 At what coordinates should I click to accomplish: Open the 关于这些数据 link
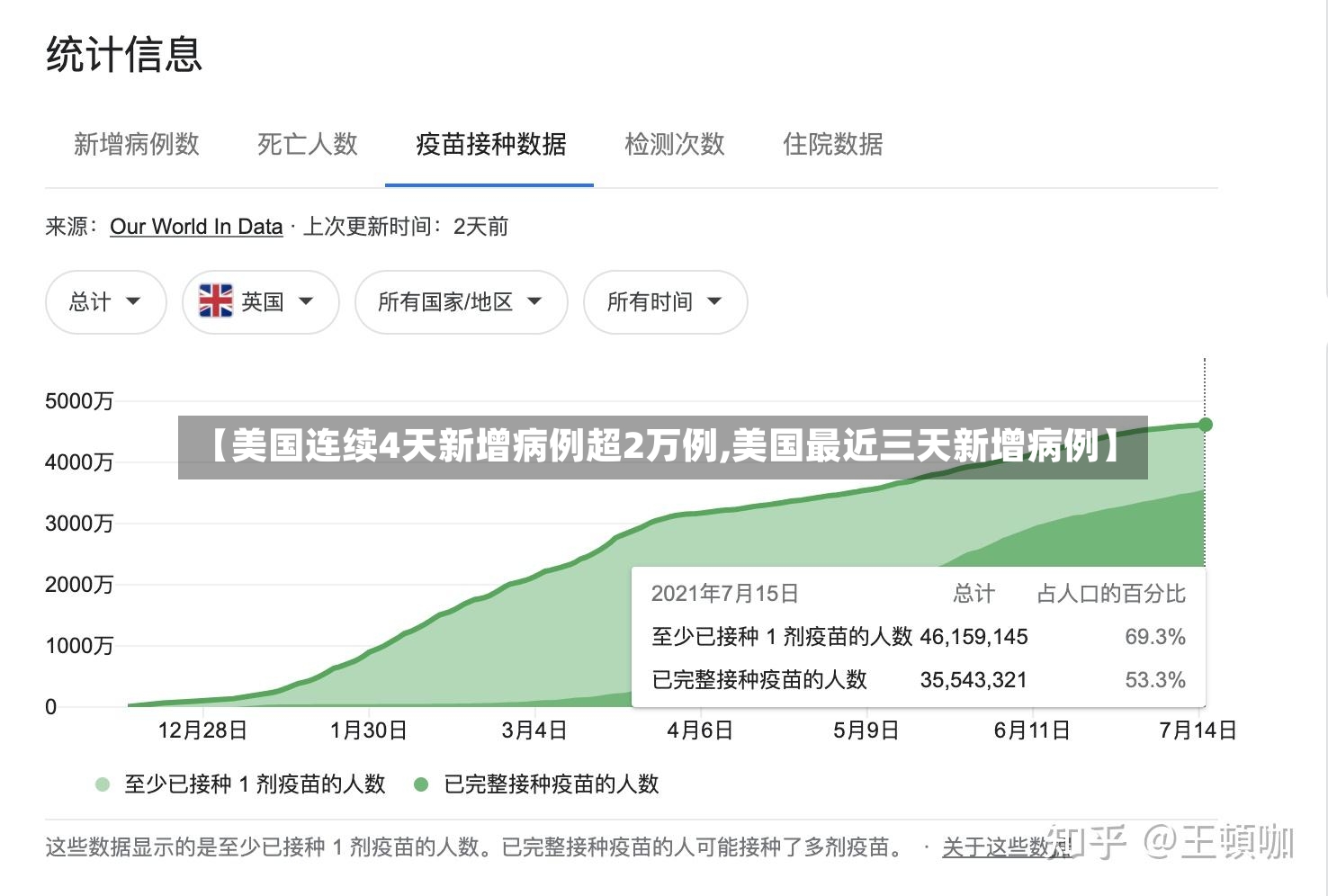click(x=1008, y=847)
